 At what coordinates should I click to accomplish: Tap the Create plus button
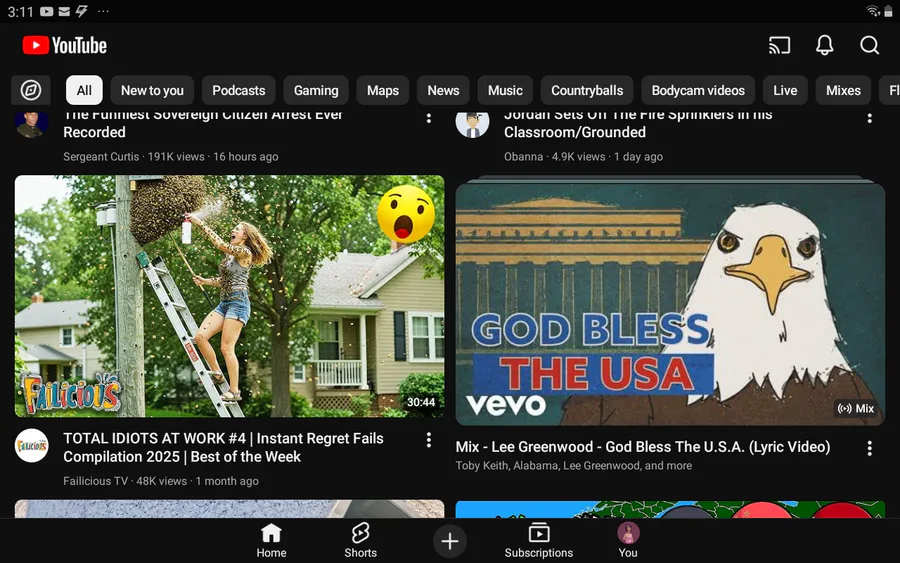tap(449, 541)
